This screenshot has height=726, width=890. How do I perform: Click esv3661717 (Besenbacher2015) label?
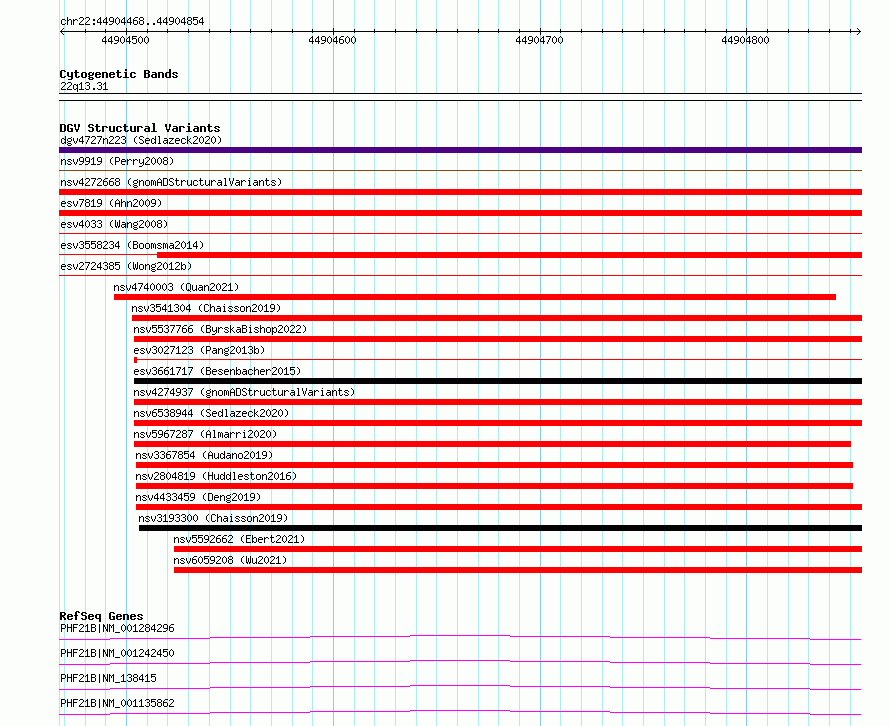tap(217, 371)
